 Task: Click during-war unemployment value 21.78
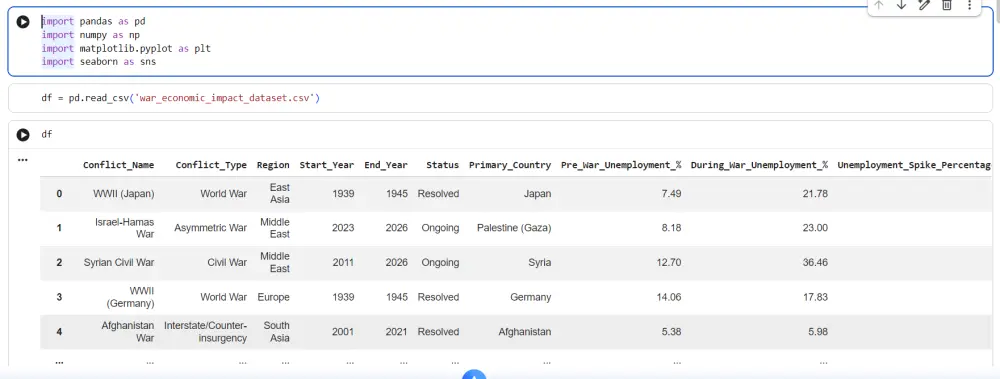pos(815,193)
